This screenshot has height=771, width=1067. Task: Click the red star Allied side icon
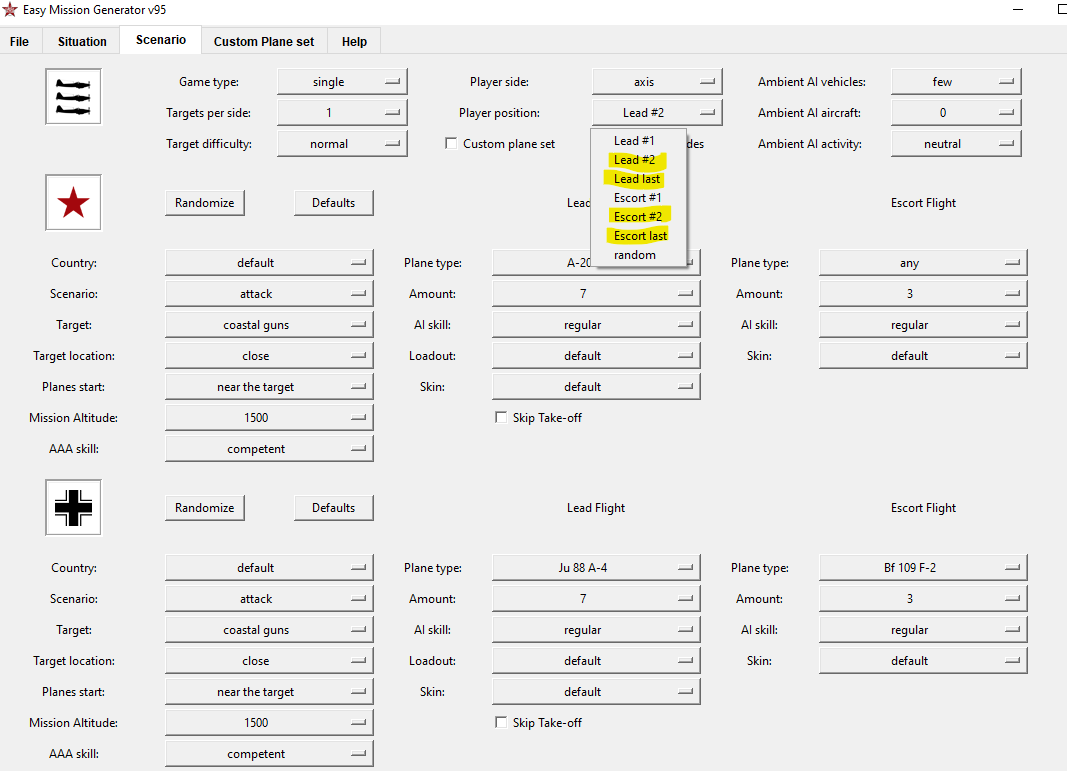tap(73, 202)
